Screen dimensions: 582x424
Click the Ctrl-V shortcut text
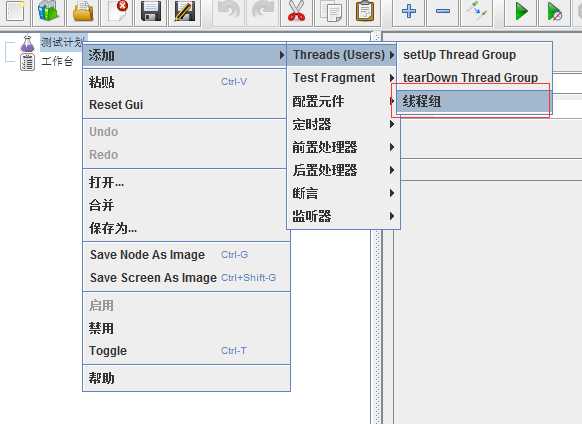coord(234,82)
